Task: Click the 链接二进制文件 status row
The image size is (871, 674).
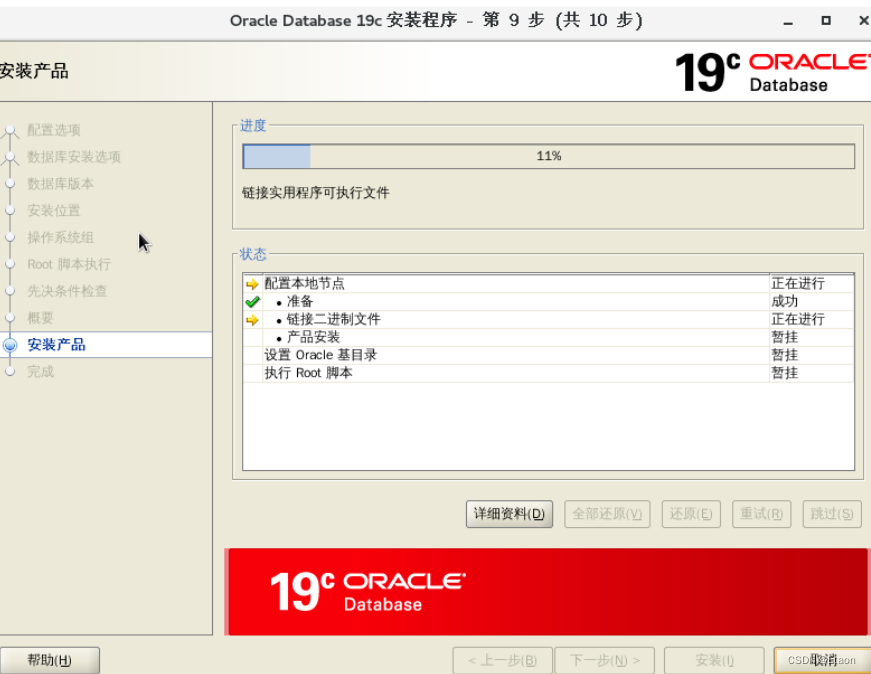Action: pos(548,319)
